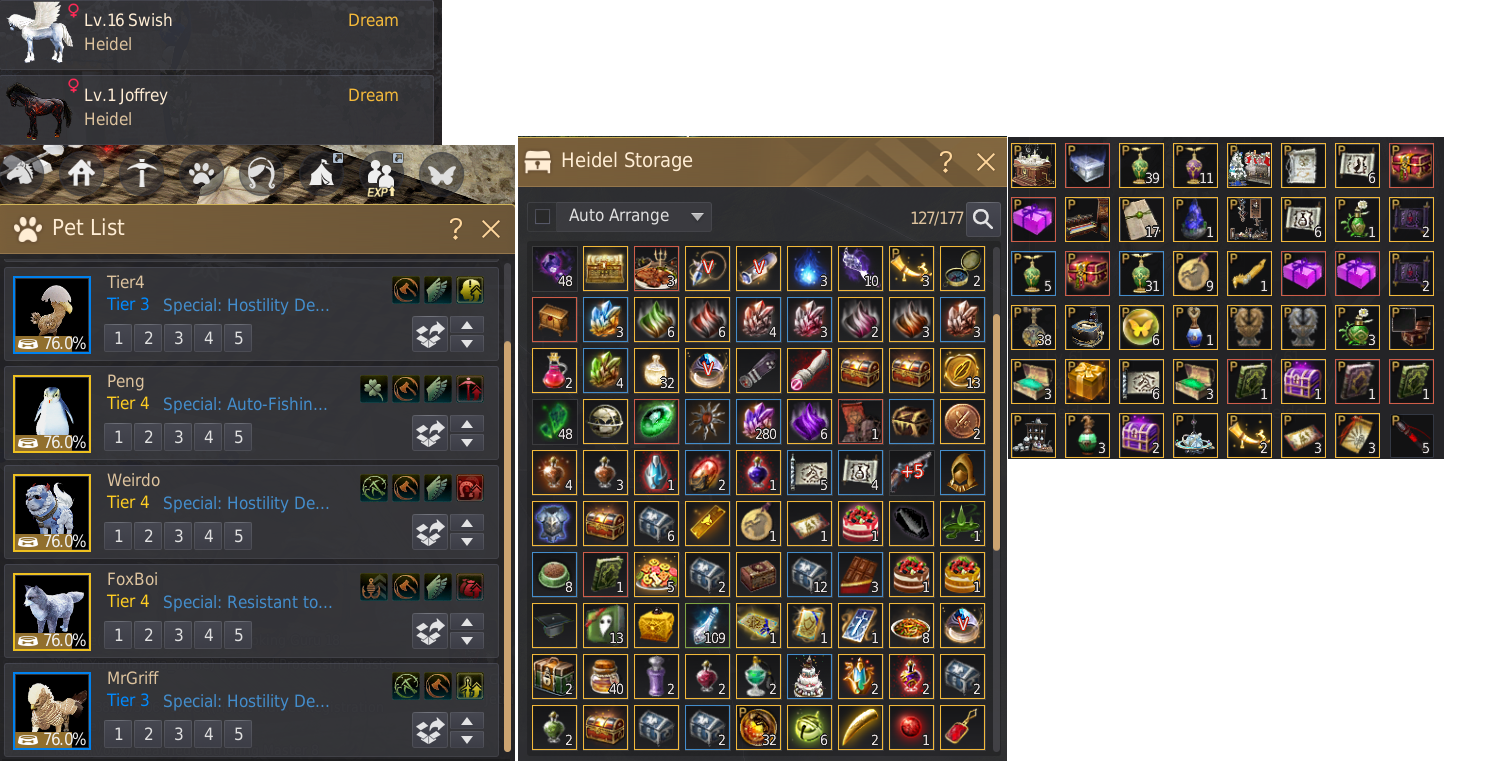This screenshot has width=1506, height=761.
Task: Toggle skill slot 3 for pet Weirdo
Action: [x=178, y=536]
